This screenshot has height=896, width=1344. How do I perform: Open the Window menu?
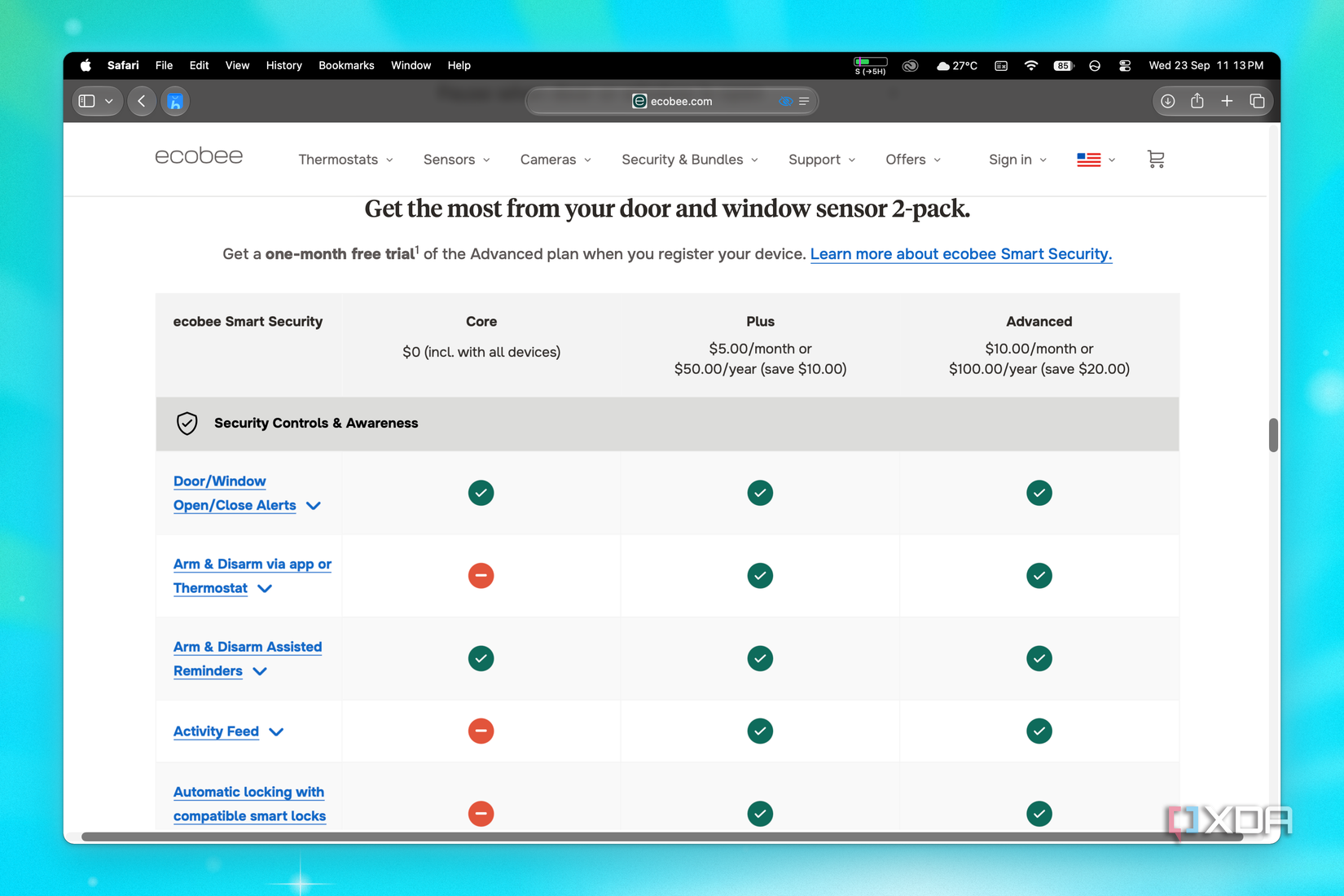tap(411, 65)
